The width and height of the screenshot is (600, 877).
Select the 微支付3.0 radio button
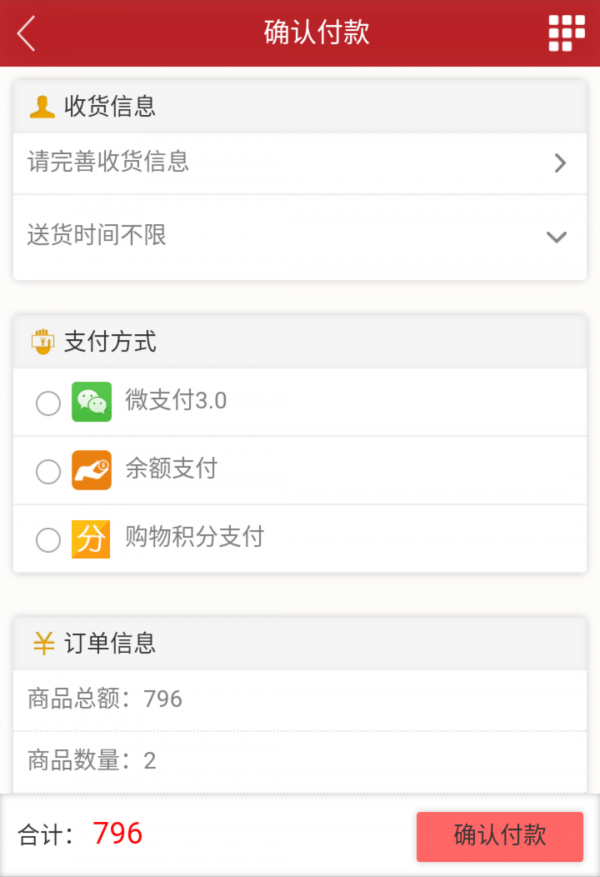[x=48, y=403]
